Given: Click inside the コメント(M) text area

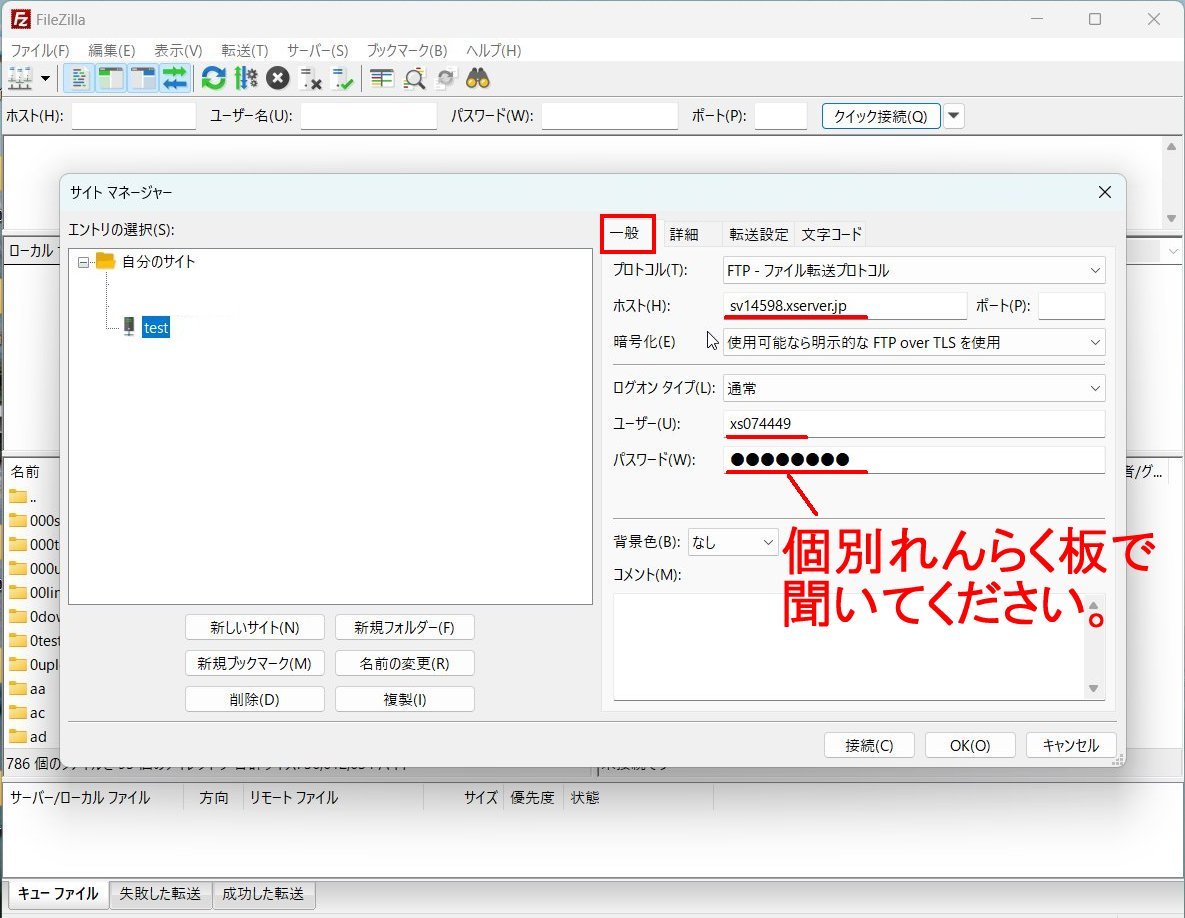Looking at the screenshot, I should 849,648.
